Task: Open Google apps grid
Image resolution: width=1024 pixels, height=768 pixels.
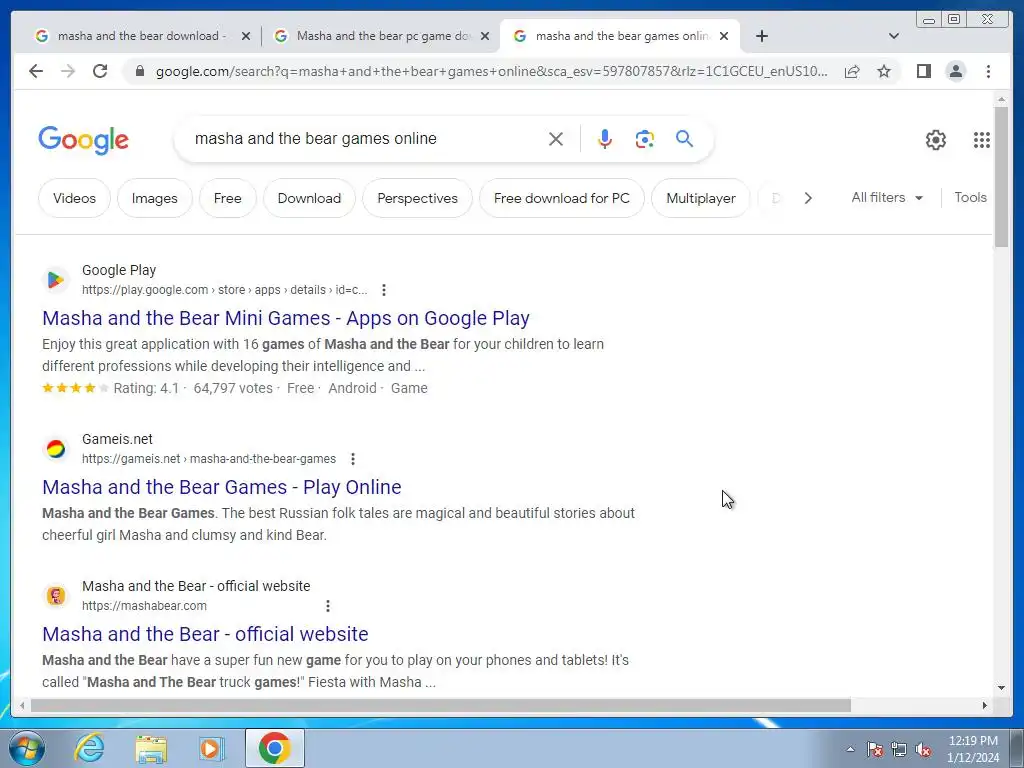Action: pos(982,140)
